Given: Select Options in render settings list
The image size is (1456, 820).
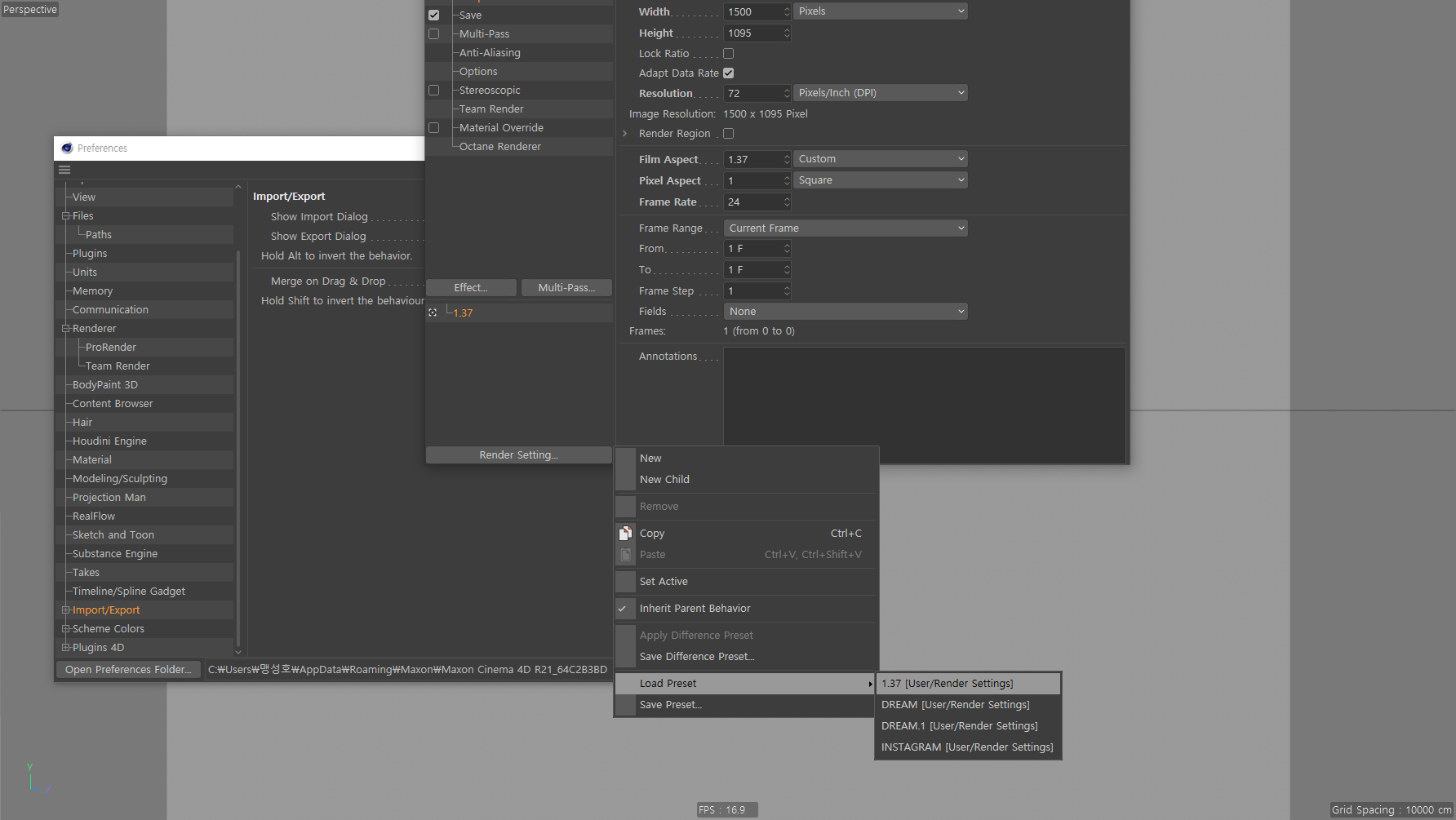Looking at the screenshot, I should pos(478,71).
